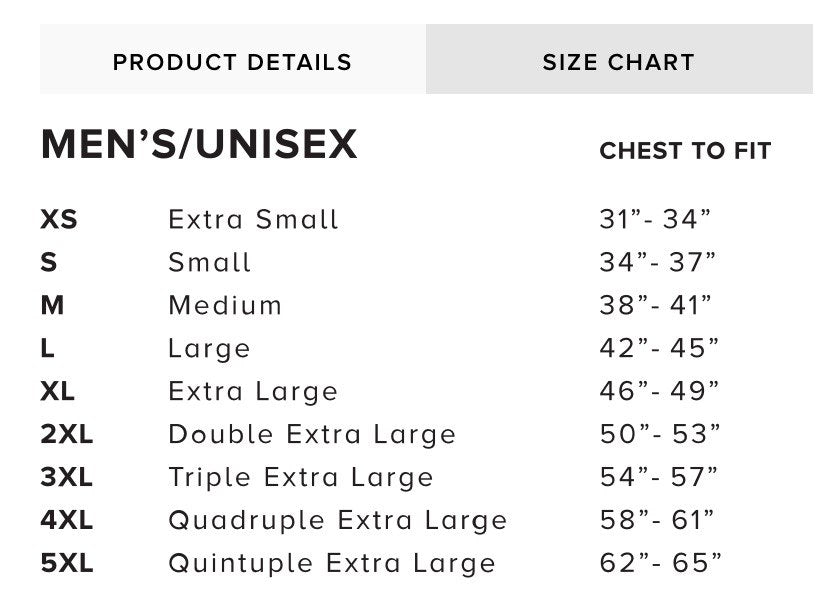
Task: Select the XL size abbreviation
Action: pos(58,391)
